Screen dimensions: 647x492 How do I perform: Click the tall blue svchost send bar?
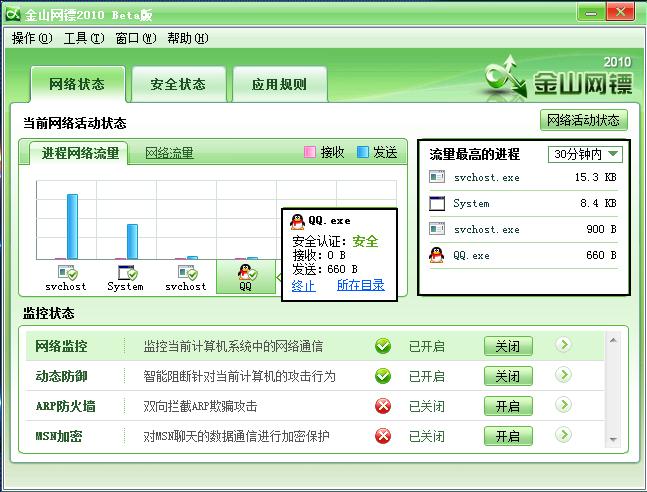coord(72,227)
